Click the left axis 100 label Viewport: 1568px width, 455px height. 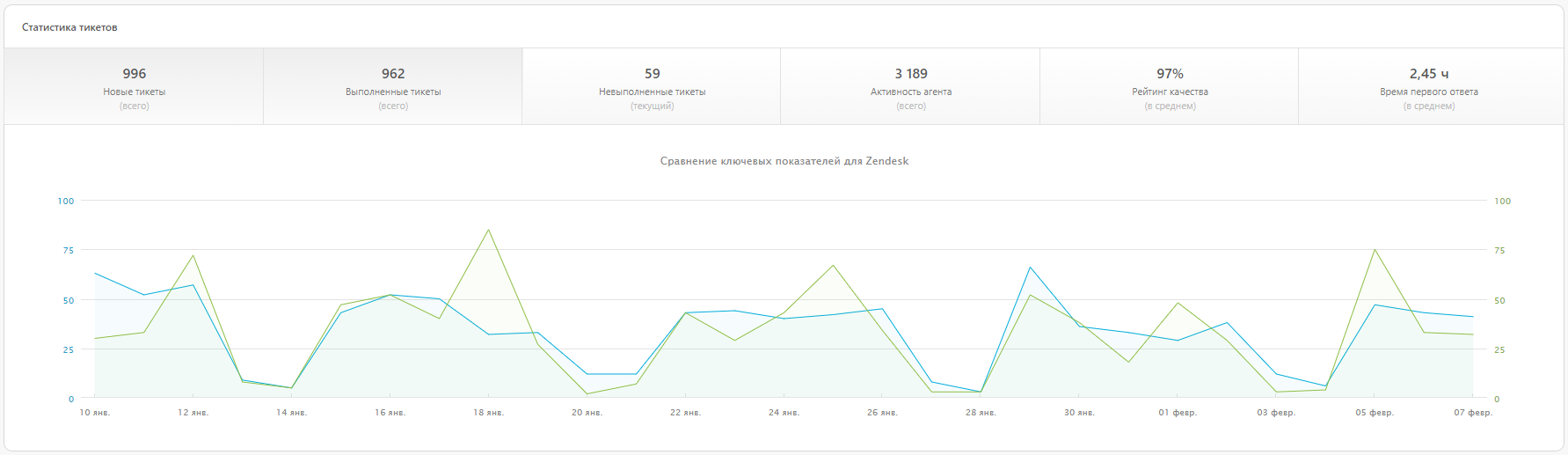66,201
